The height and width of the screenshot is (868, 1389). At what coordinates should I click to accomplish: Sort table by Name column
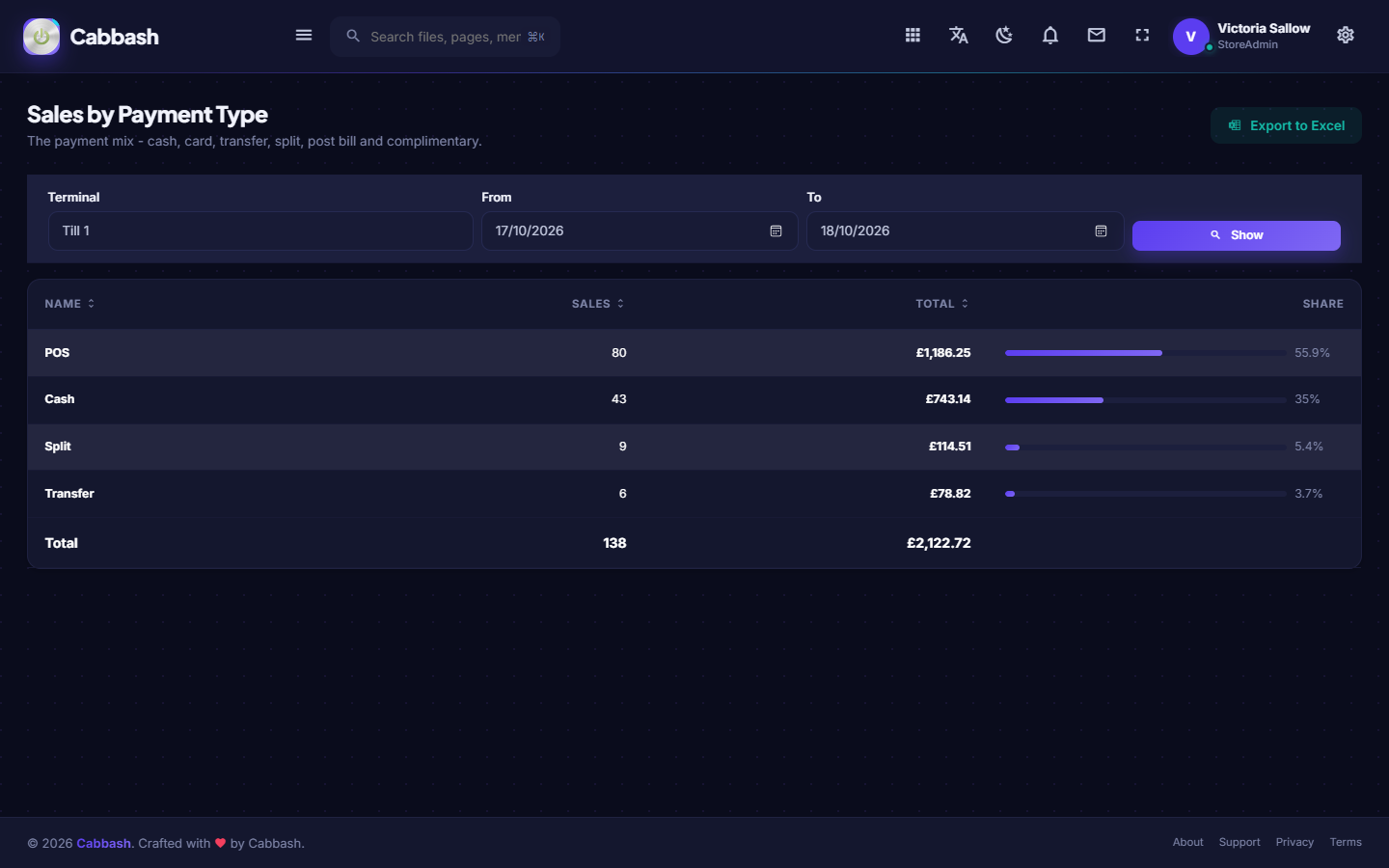69,304
